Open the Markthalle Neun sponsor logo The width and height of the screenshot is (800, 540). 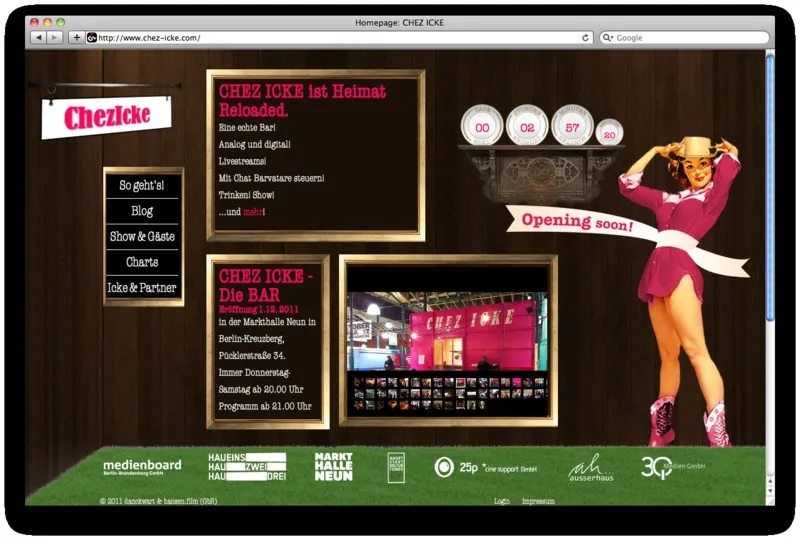[334, 467]
